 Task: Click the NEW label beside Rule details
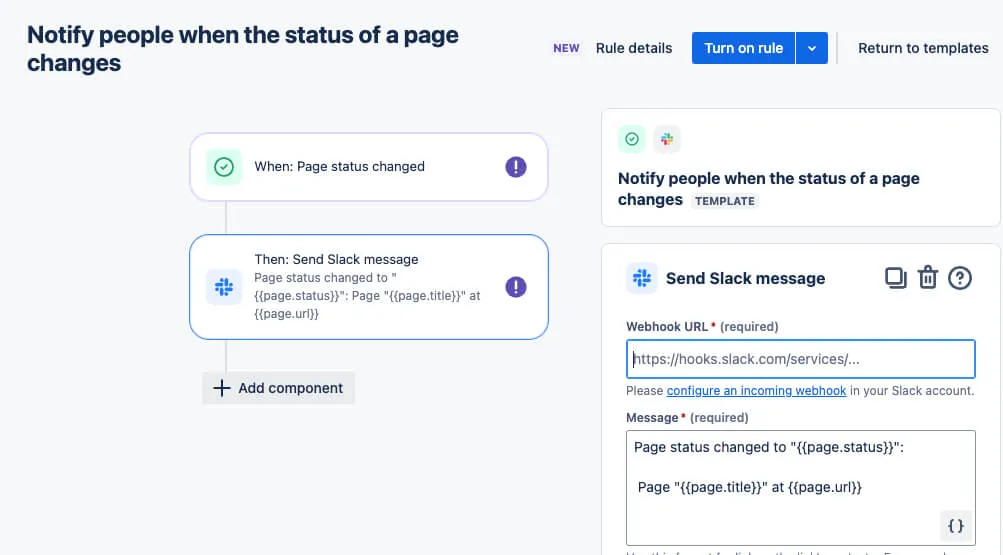point(566,48)
